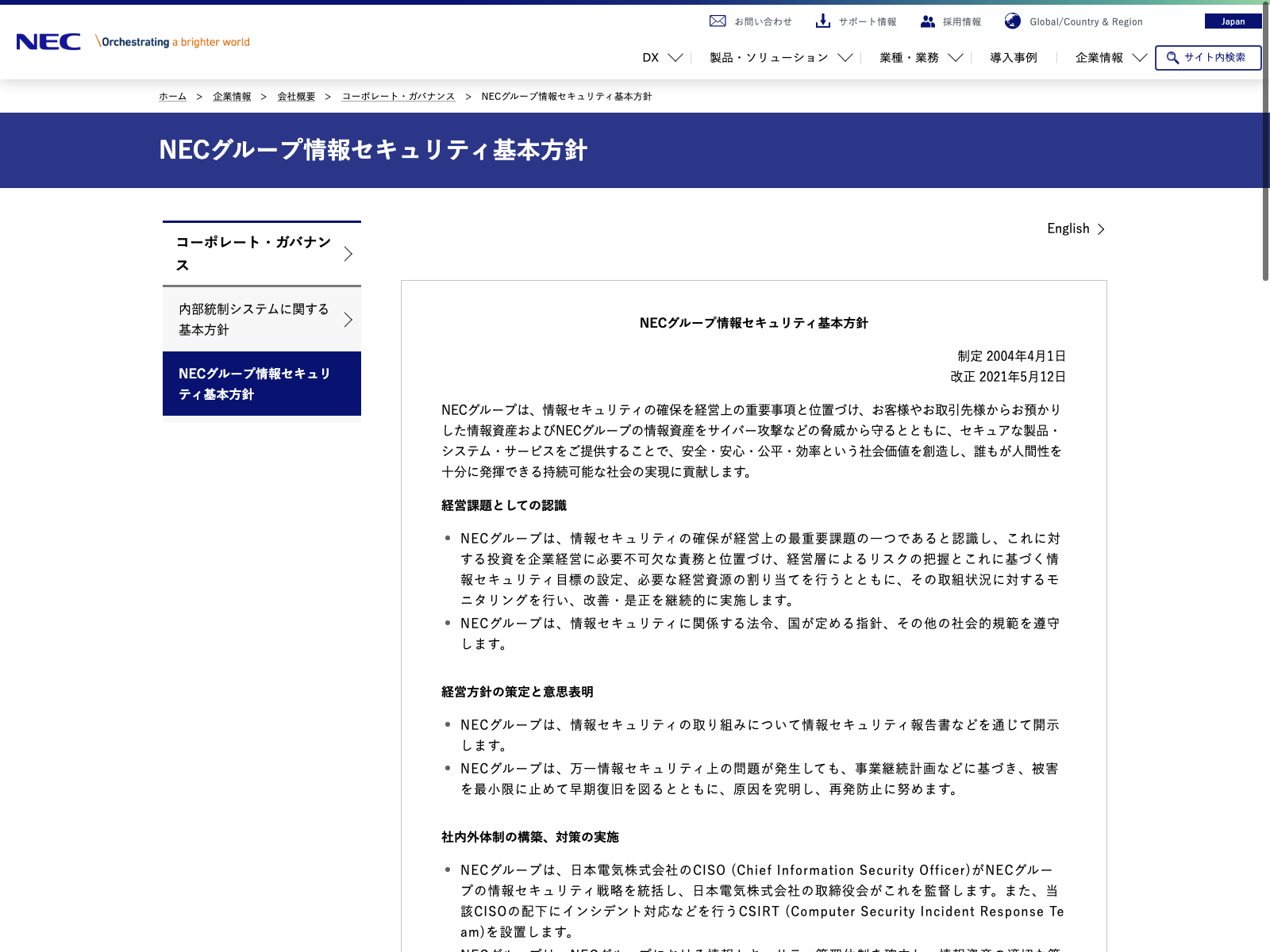Click the magnifying glass search icon
Screen dimensions: 1270x952
pos(1172,58)
